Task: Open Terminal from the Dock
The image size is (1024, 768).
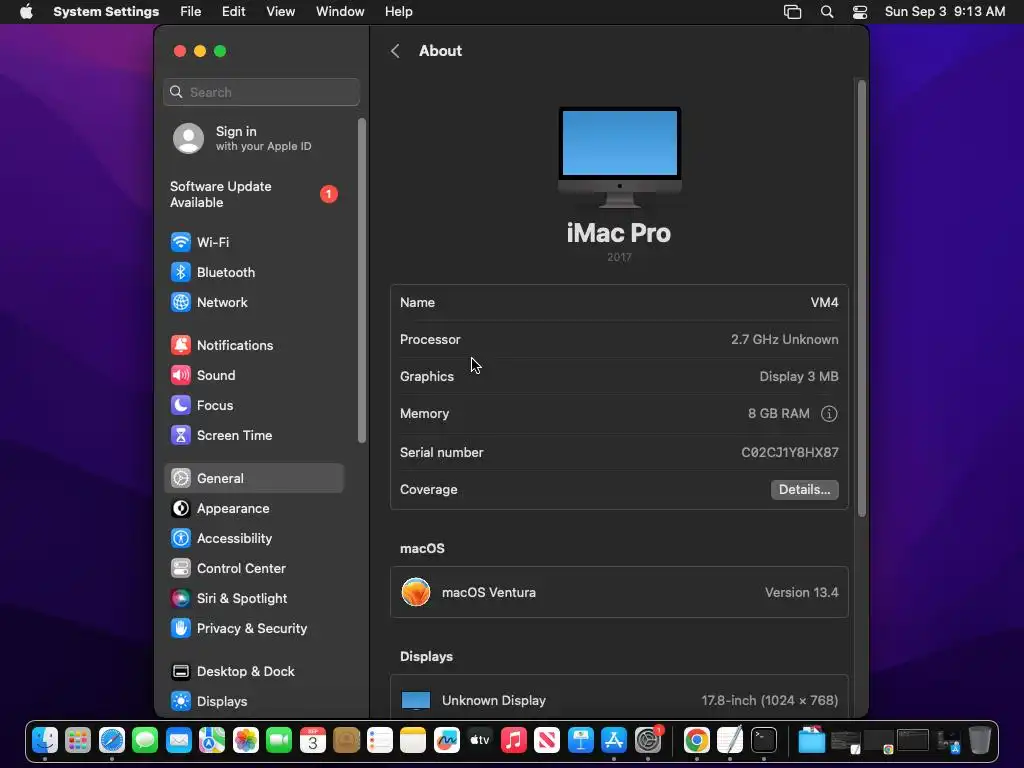Action: point(764,741)
